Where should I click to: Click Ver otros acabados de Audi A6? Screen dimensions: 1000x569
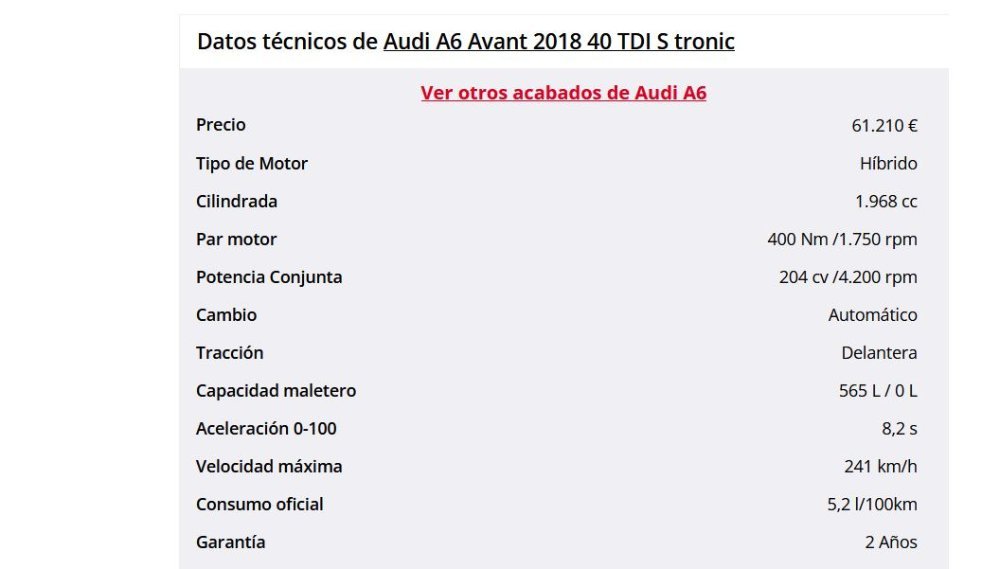[x=564, y=92]
